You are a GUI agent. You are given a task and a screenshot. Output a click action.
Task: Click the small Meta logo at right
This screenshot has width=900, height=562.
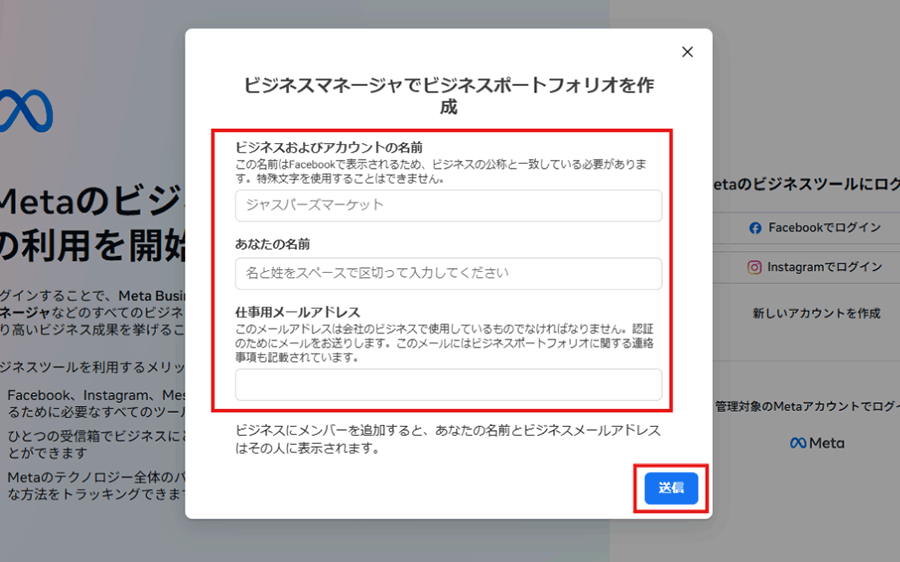[x=817, y=443]
